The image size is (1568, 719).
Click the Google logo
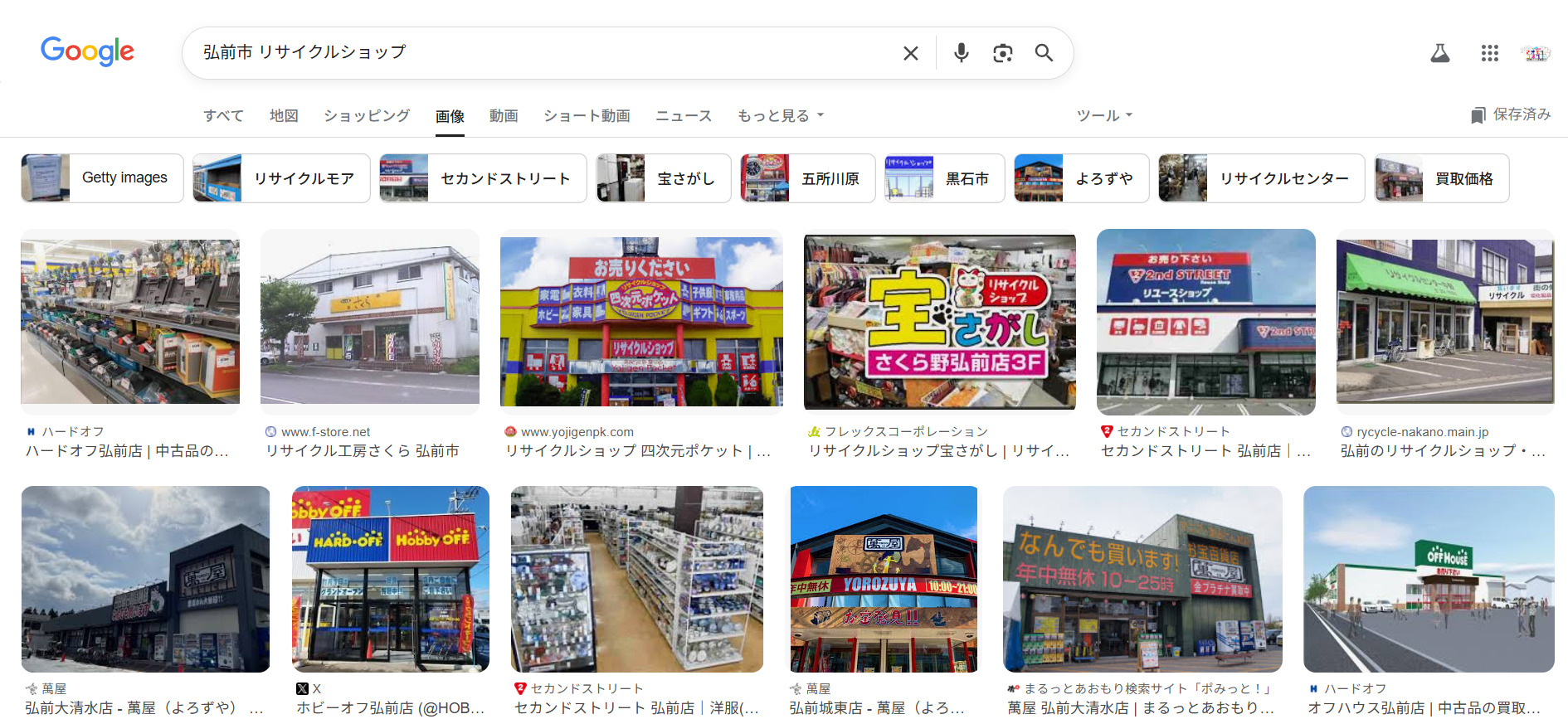click(87, 51)
